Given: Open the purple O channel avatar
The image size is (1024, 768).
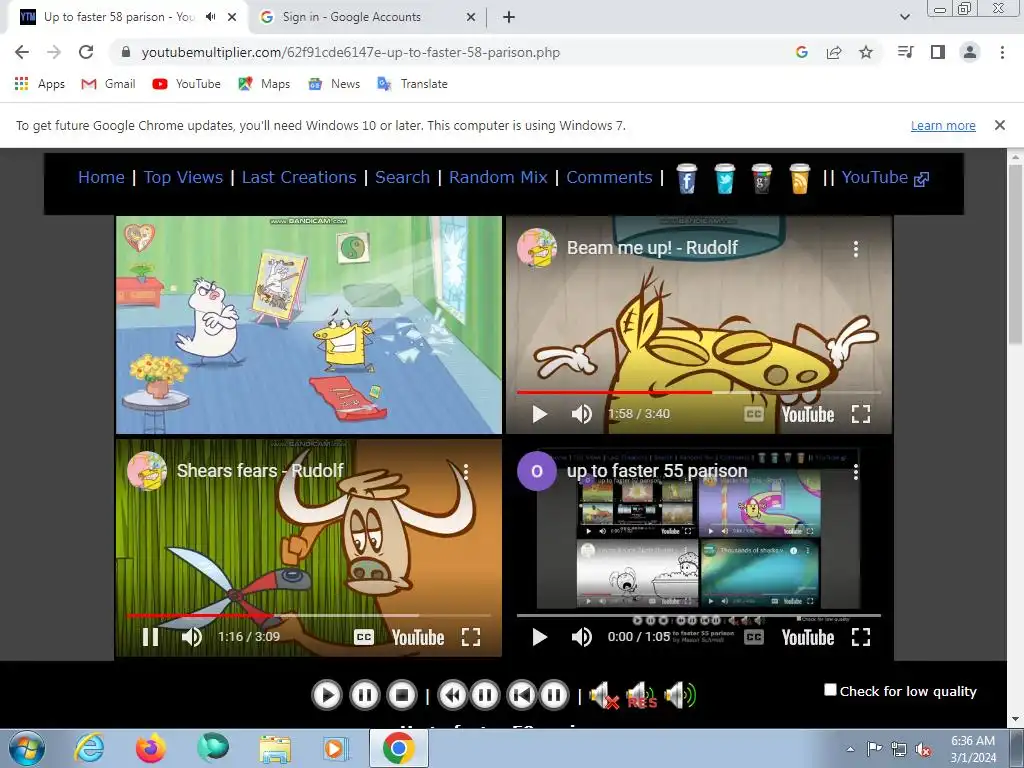Looking at the screenshot, I should coord(537,471).
